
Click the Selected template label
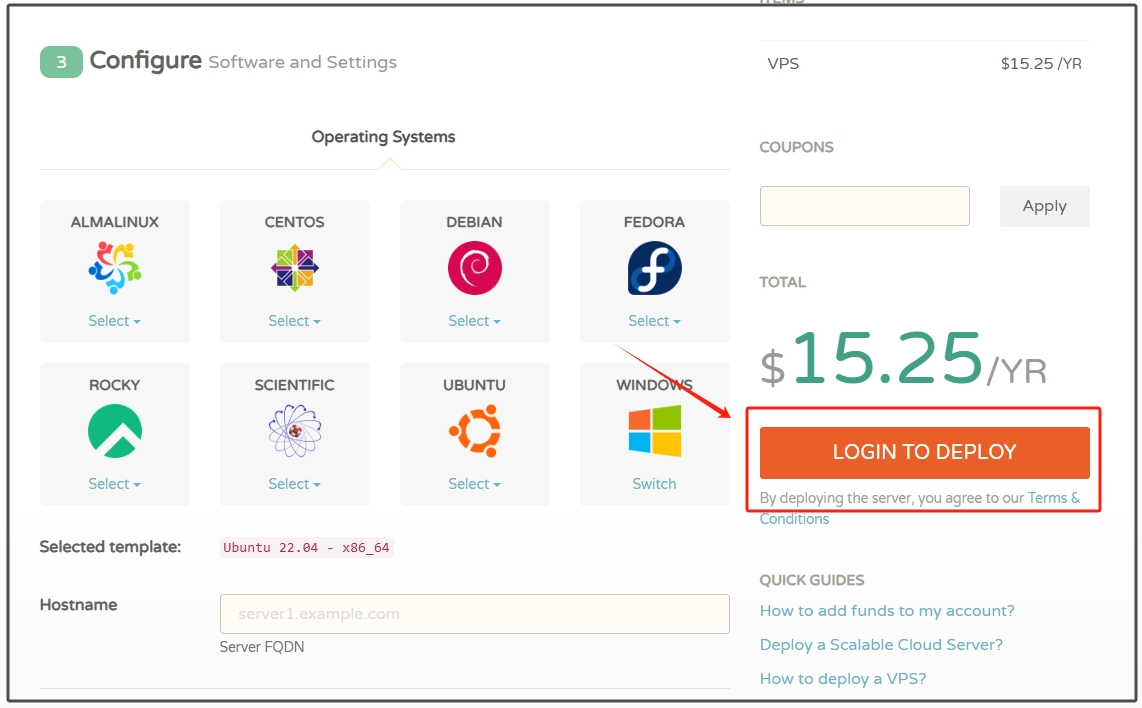pos(110,547)
